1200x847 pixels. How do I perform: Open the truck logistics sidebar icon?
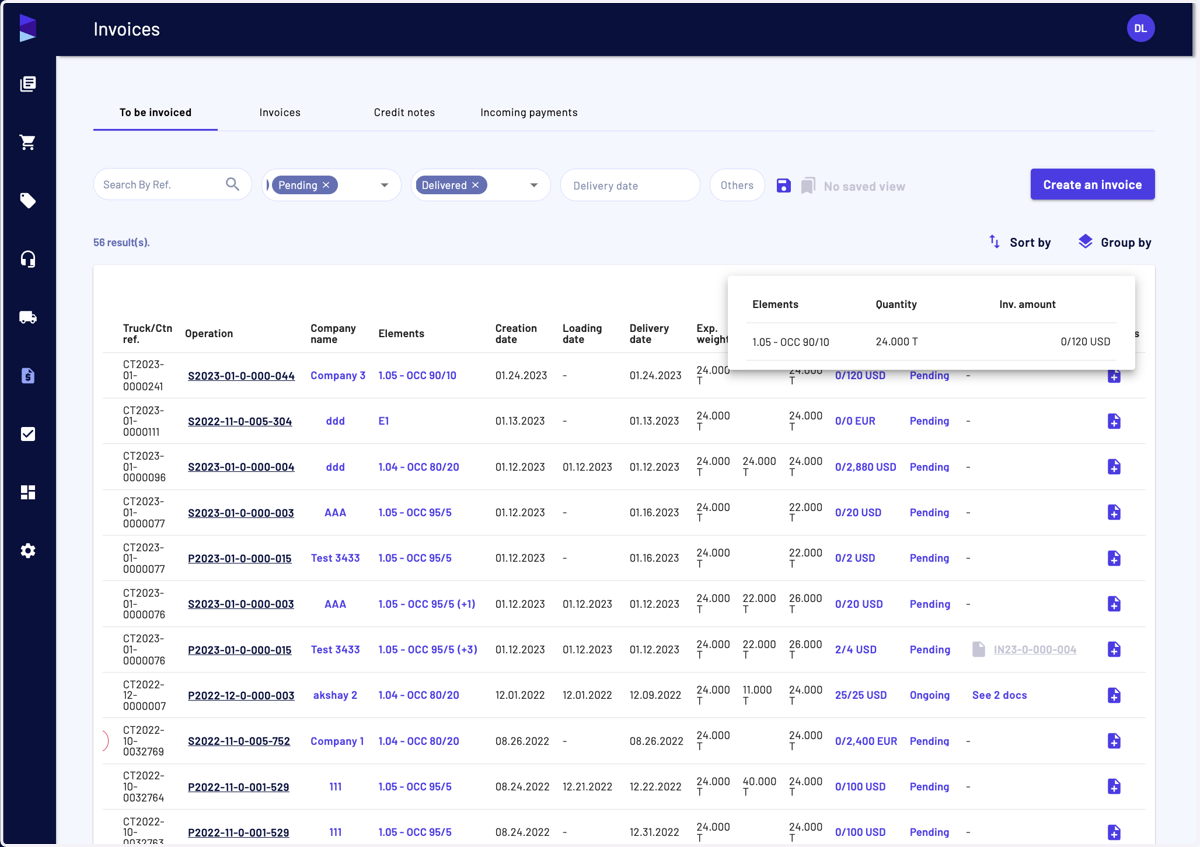click(x=28, y=318)
